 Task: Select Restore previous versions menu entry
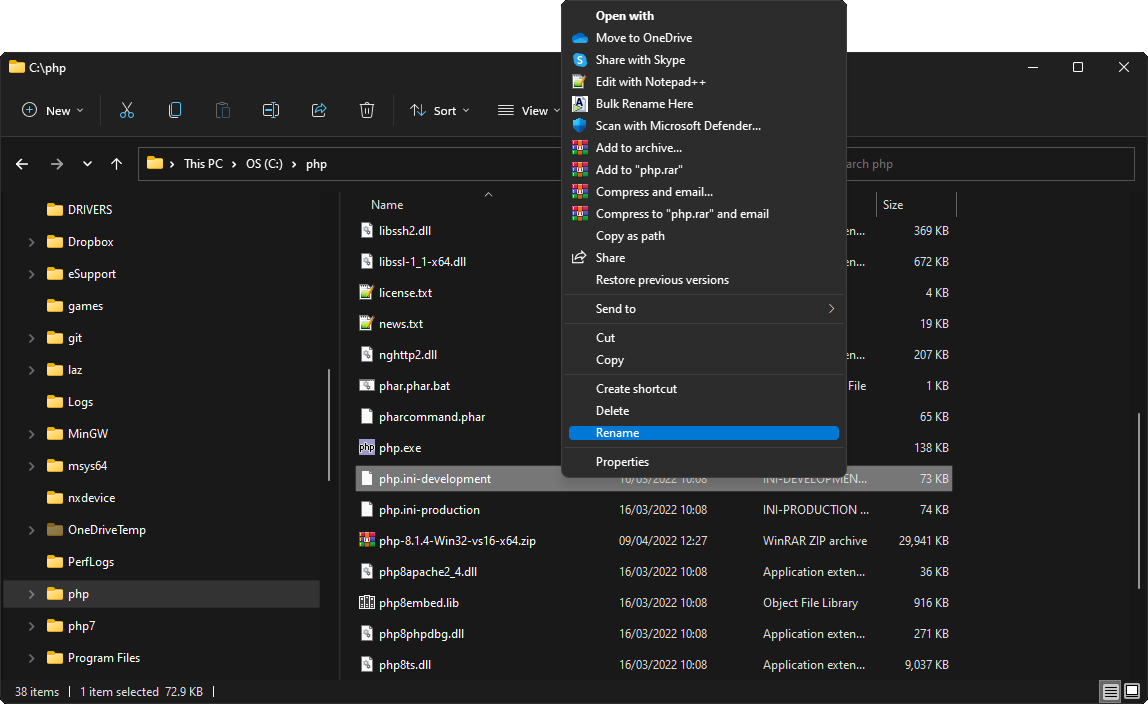click(x=704, y=280)
